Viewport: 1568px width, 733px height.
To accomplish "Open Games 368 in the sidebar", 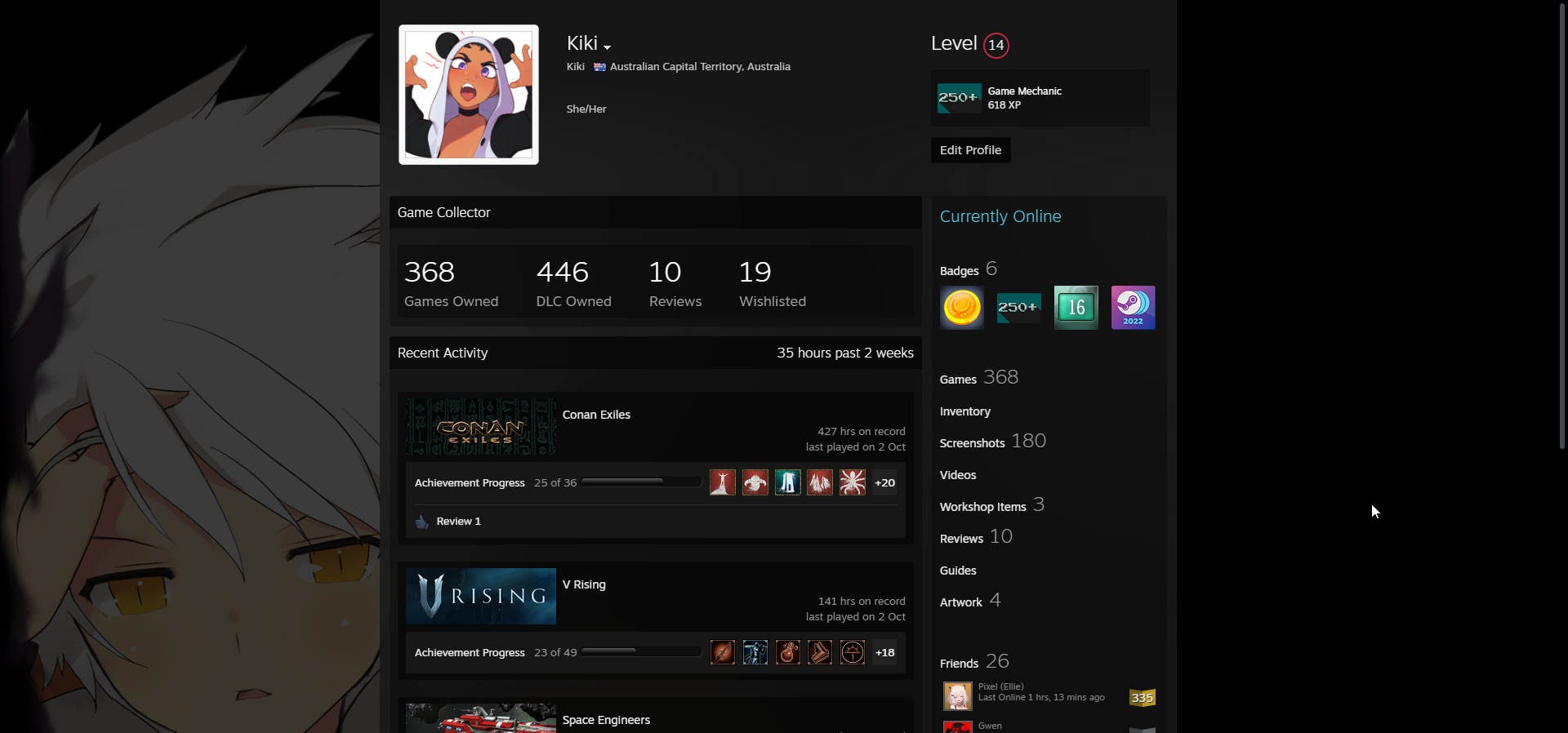I will 979,378.
